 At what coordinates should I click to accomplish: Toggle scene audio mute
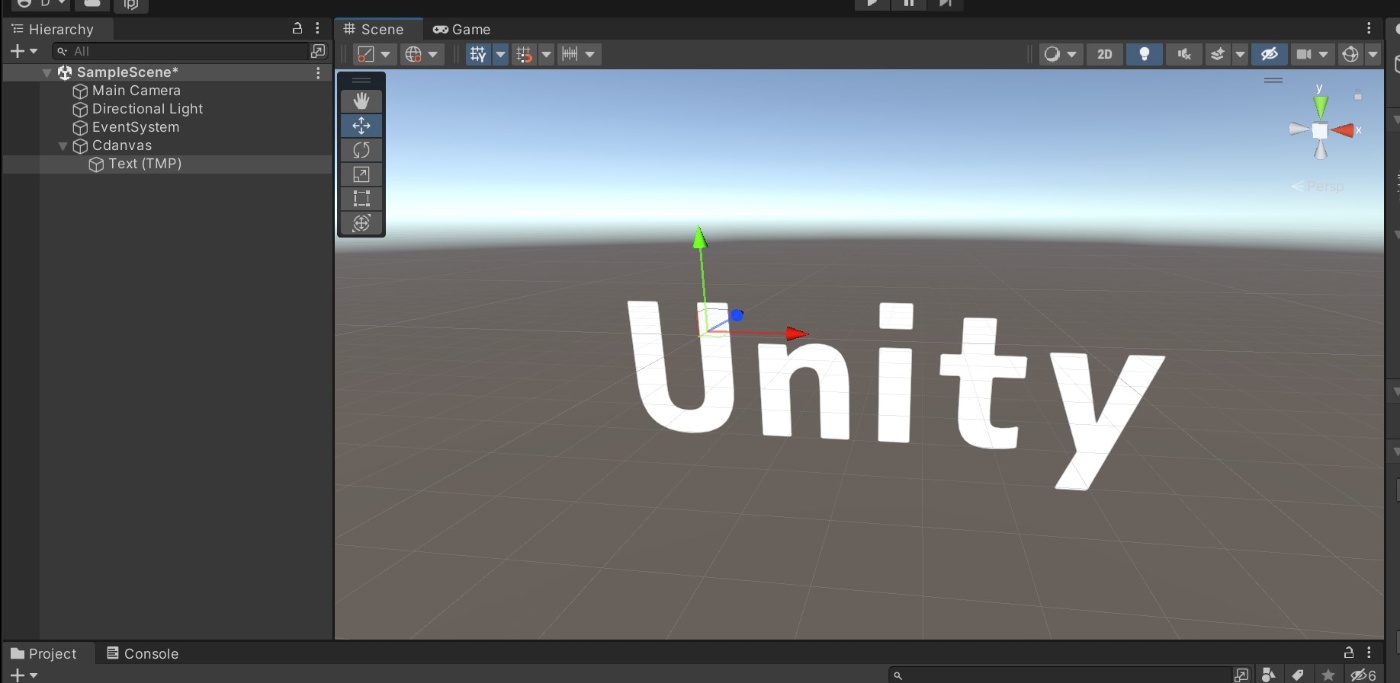point(1184,54)
